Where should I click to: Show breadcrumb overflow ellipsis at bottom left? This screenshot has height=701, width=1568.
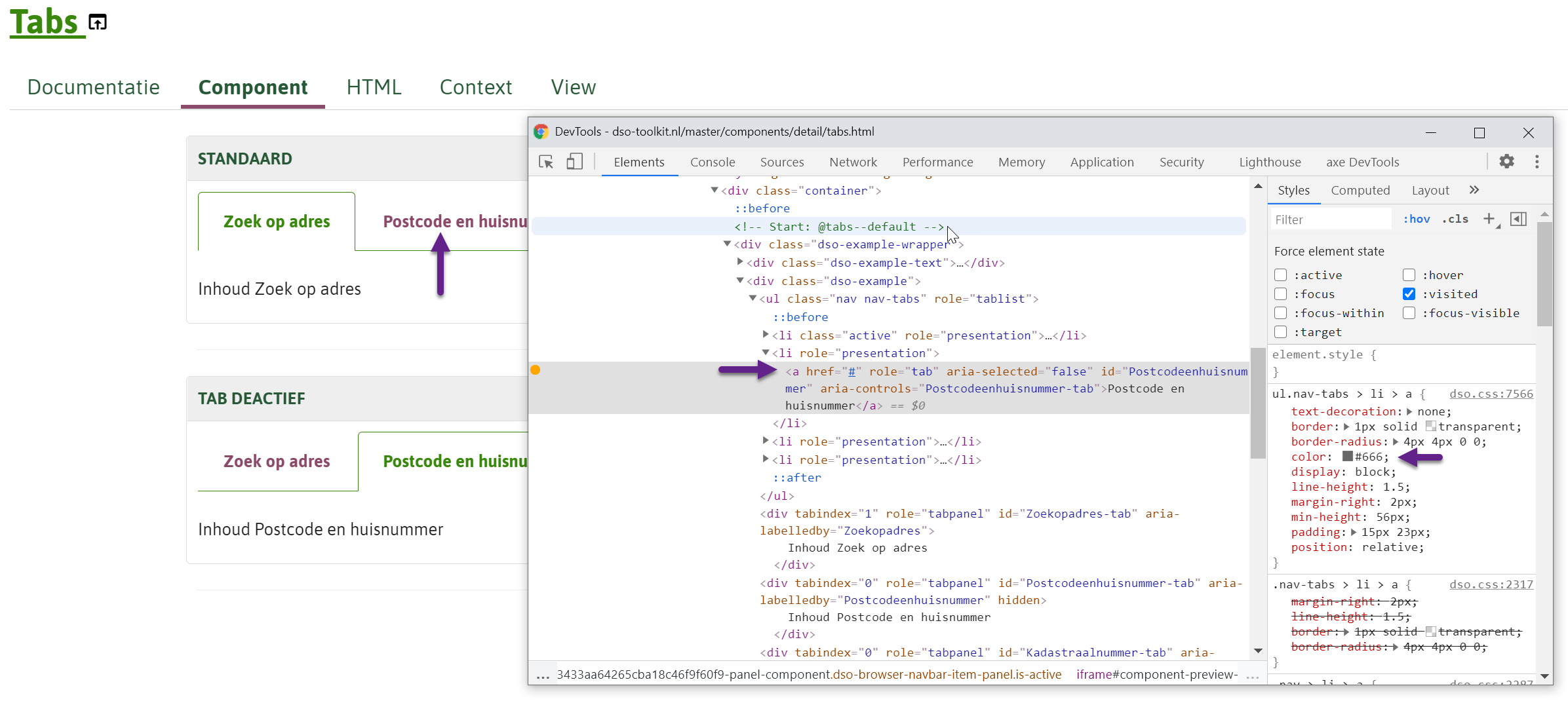pos(543,675)
